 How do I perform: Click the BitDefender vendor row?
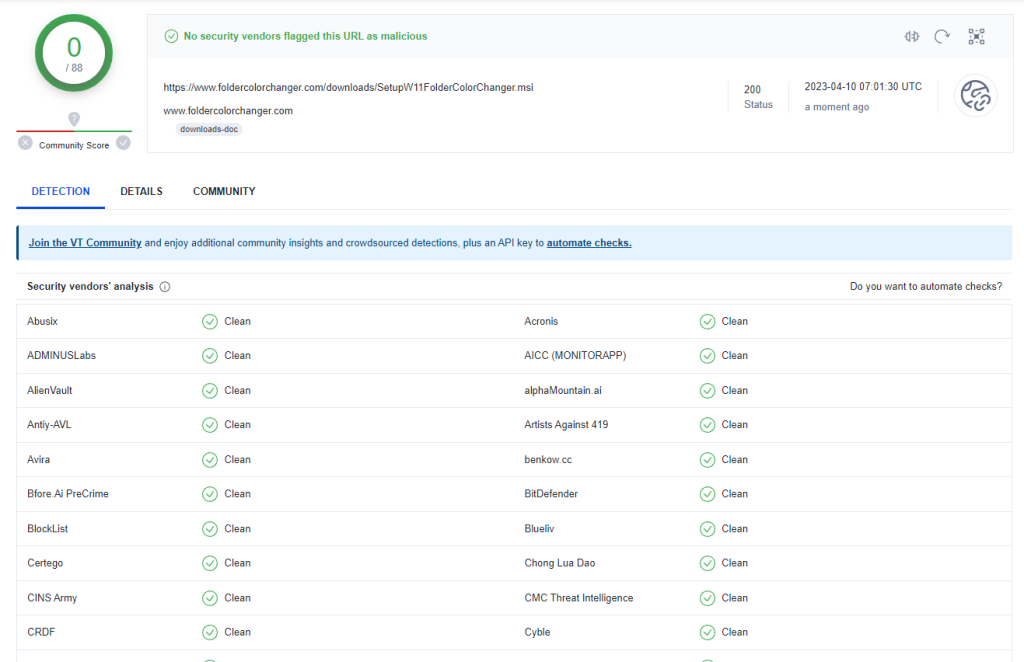pos(551,494)
